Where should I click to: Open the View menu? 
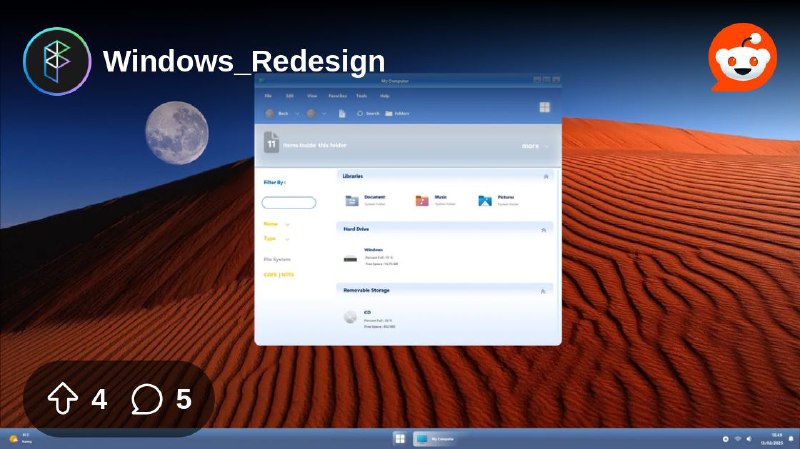(x=312, y=96)
